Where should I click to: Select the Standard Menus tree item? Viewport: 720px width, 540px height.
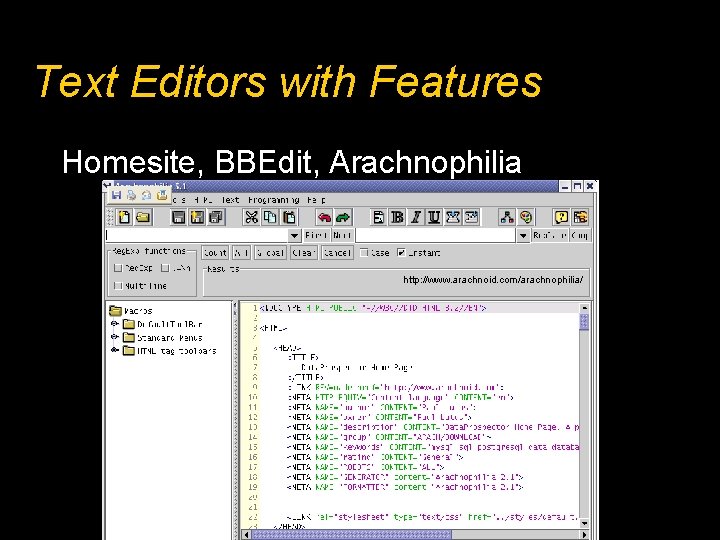click(x=163, y=338)
